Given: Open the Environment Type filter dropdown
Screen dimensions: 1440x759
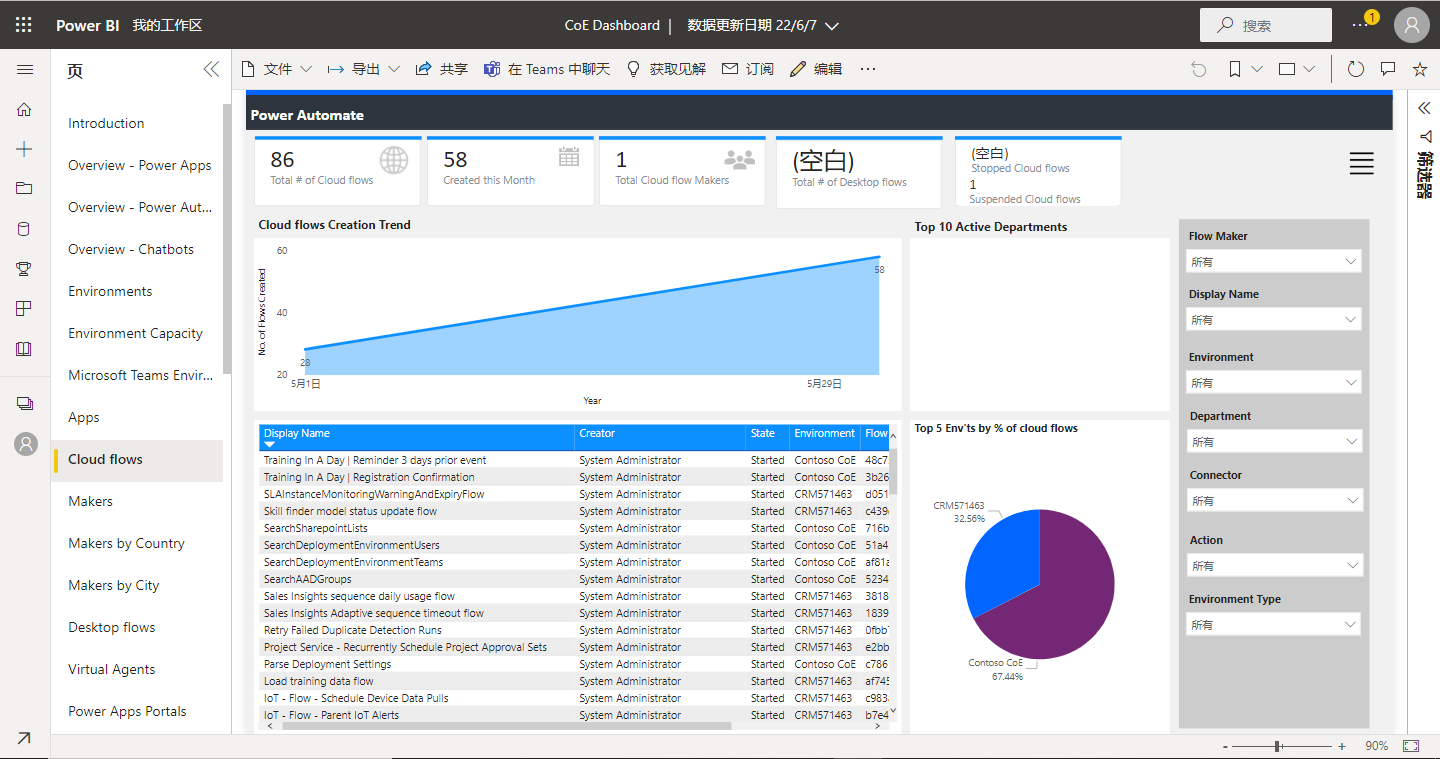Looking at the screenshot, I should [1274, 624].
